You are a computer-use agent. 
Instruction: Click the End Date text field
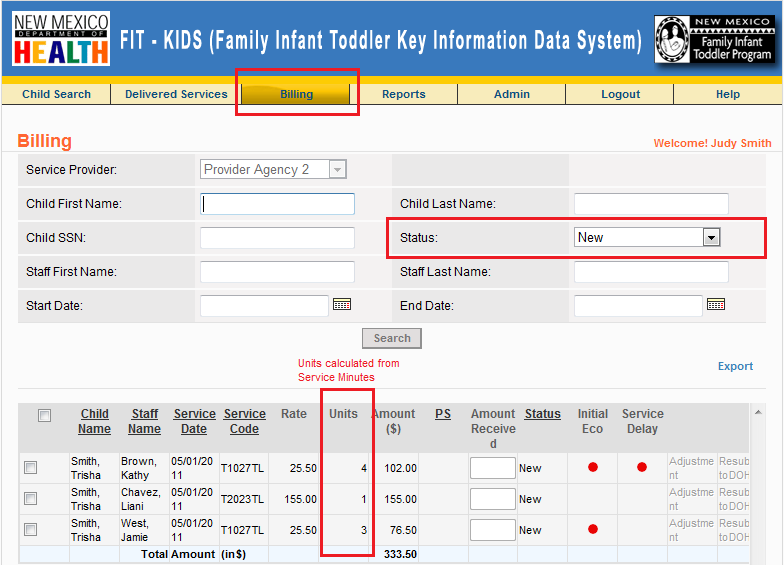pos(638,306)
